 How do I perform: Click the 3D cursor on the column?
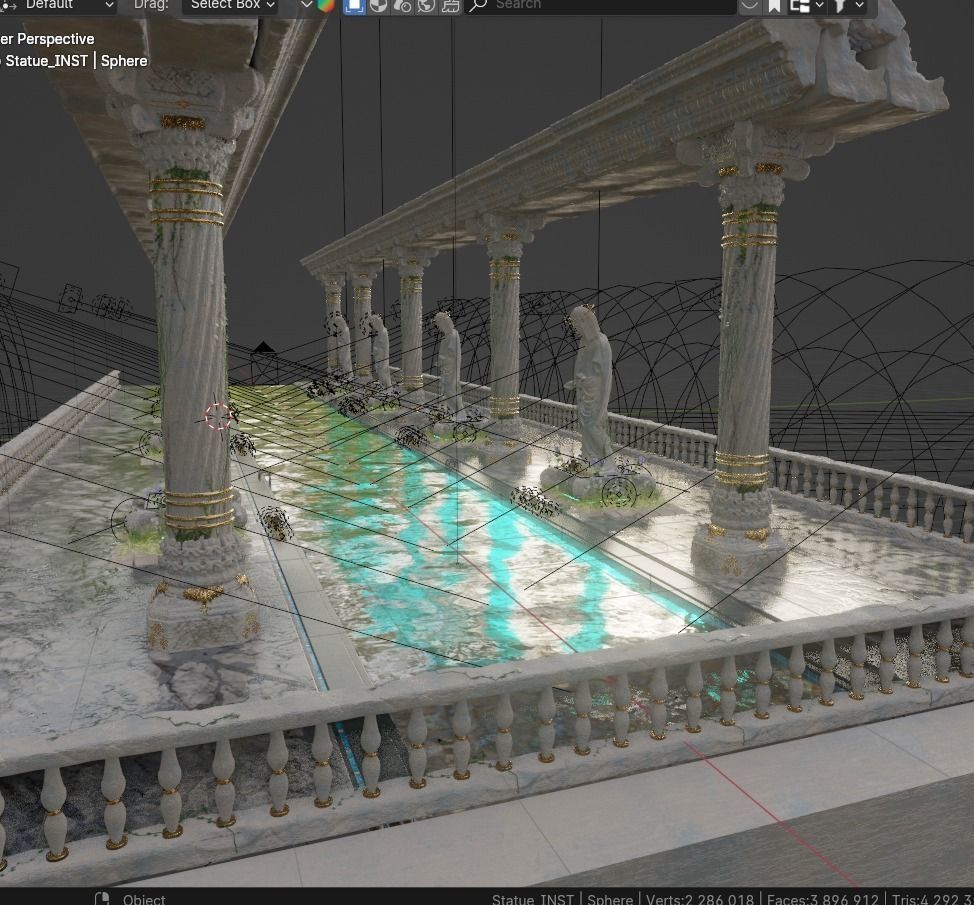(217, 416)
